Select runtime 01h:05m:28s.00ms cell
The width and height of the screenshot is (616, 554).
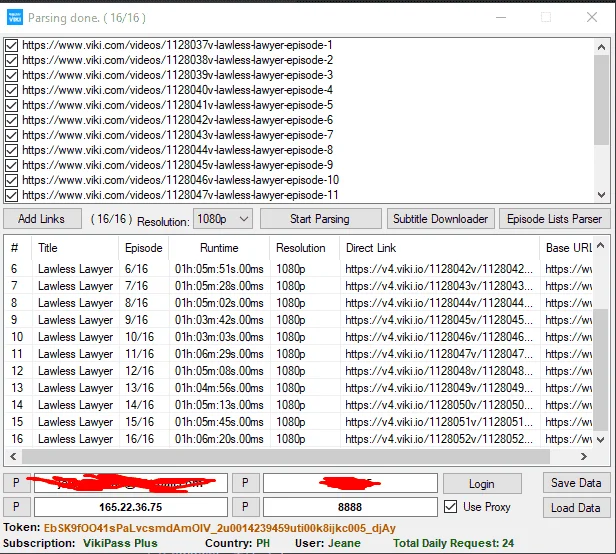coord(219,286)
